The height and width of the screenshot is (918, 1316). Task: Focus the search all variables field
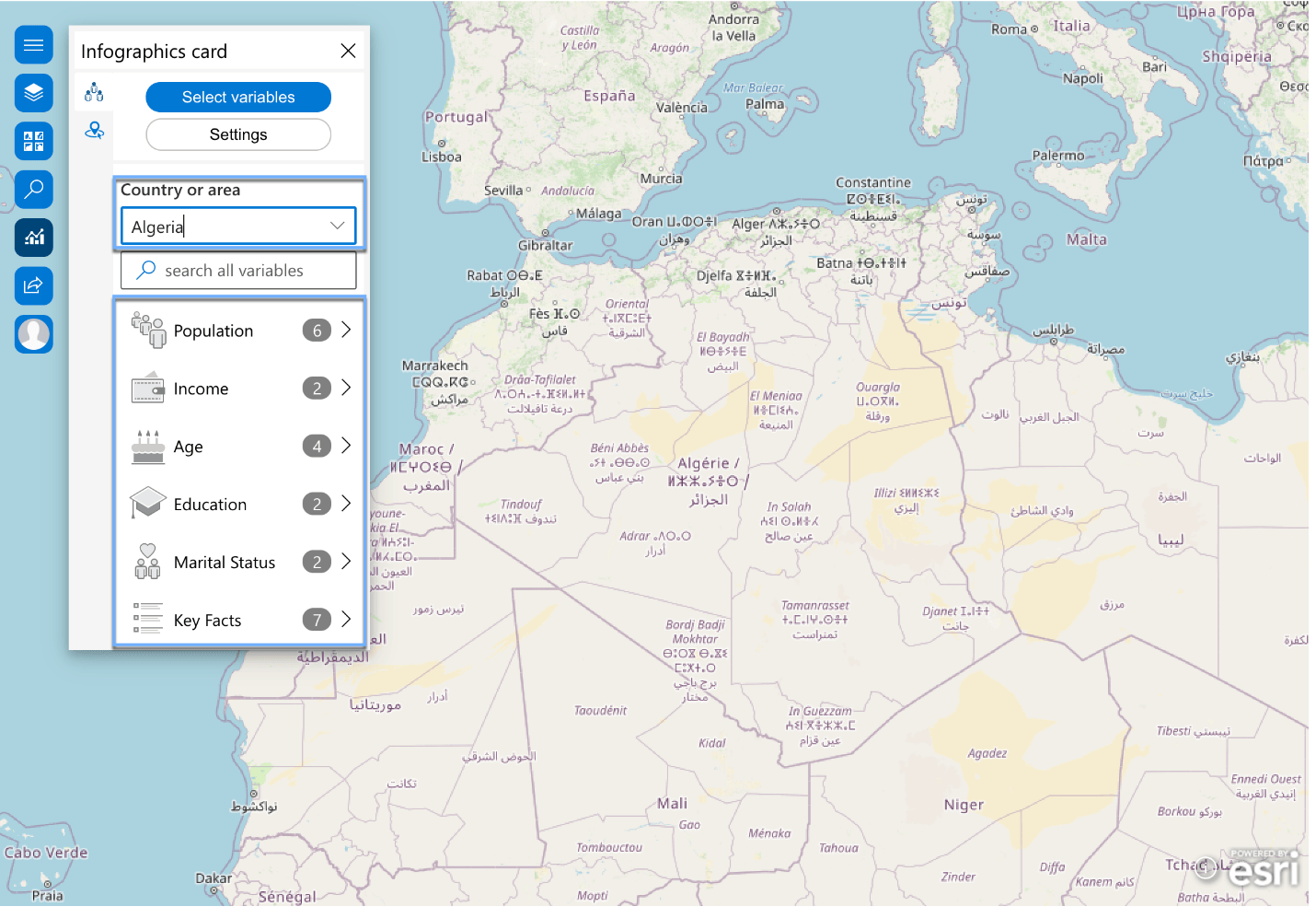(x=238, y=271)
